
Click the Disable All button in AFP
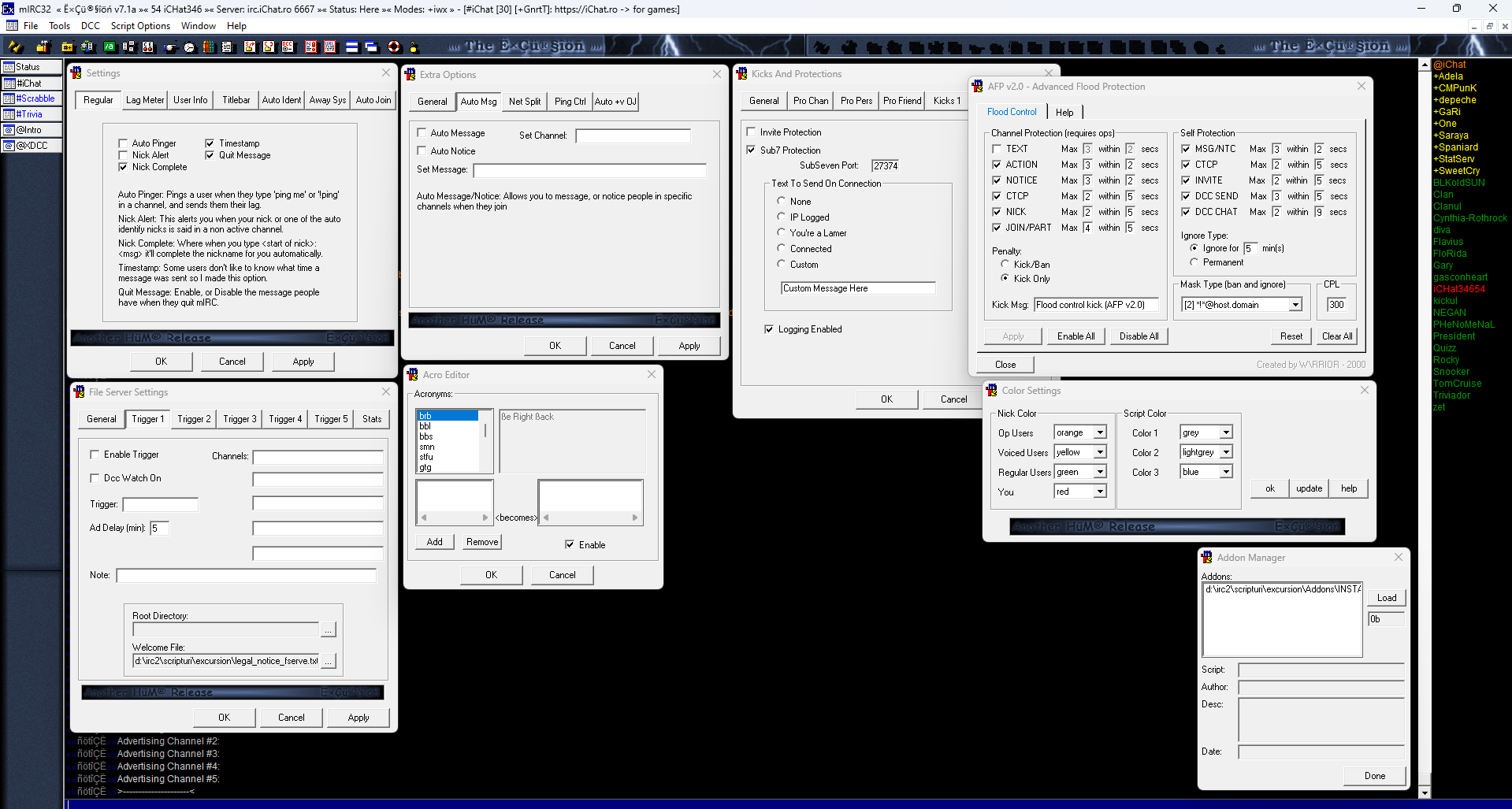coord(1139,336)
